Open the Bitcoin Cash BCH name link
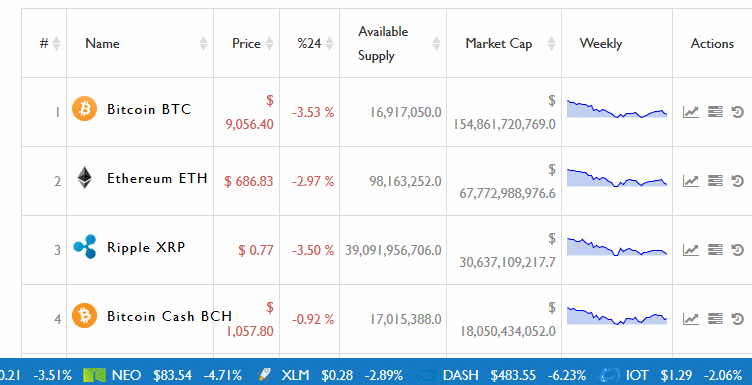Screen dimensions: 752x385 coord(169,316)
